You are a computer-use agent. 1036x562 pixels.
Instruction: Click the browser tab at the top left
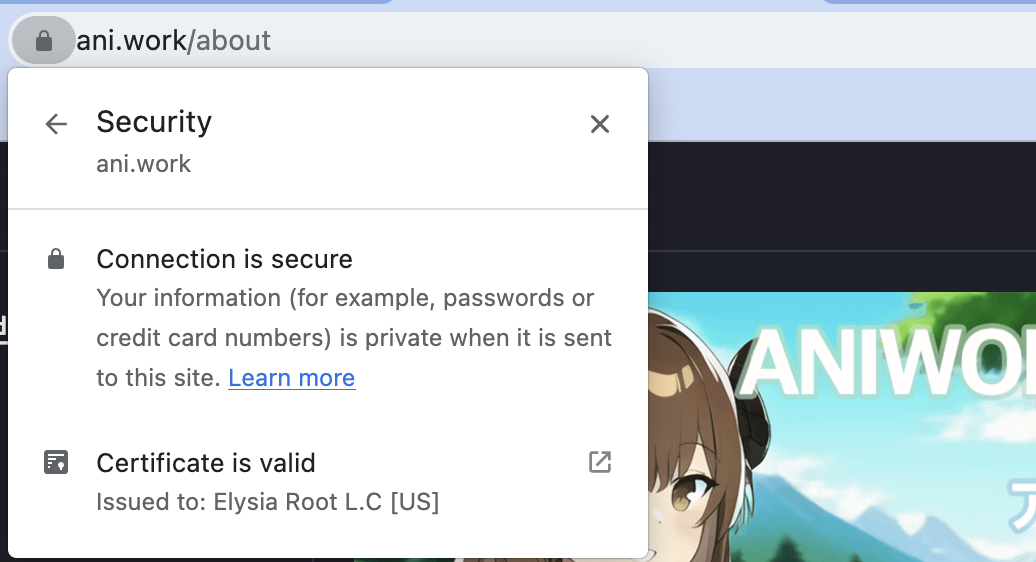(x=200, y=2)
